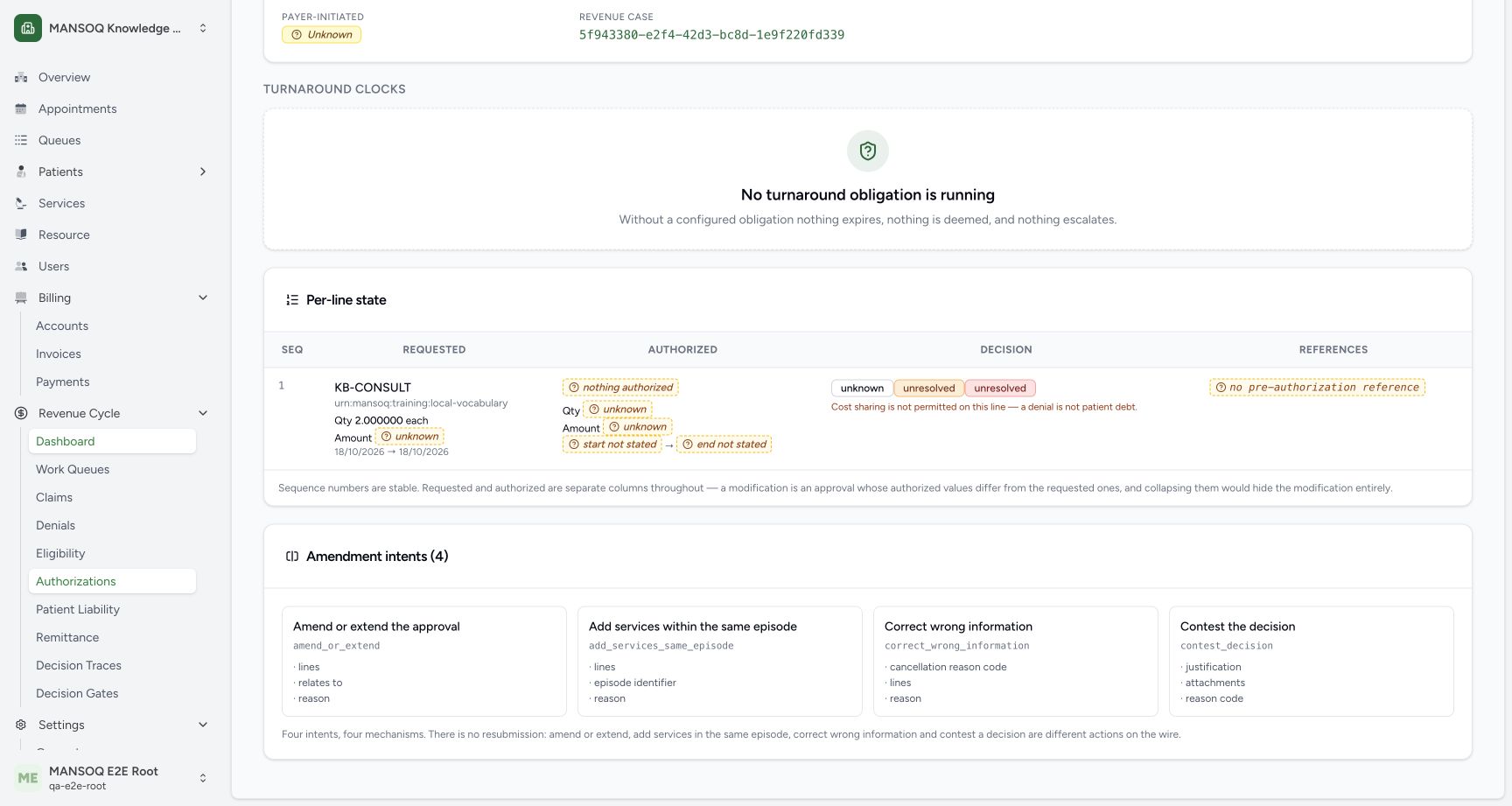
Task: Select the Amend or extend the approval card
Action: (x=424, y=662)
